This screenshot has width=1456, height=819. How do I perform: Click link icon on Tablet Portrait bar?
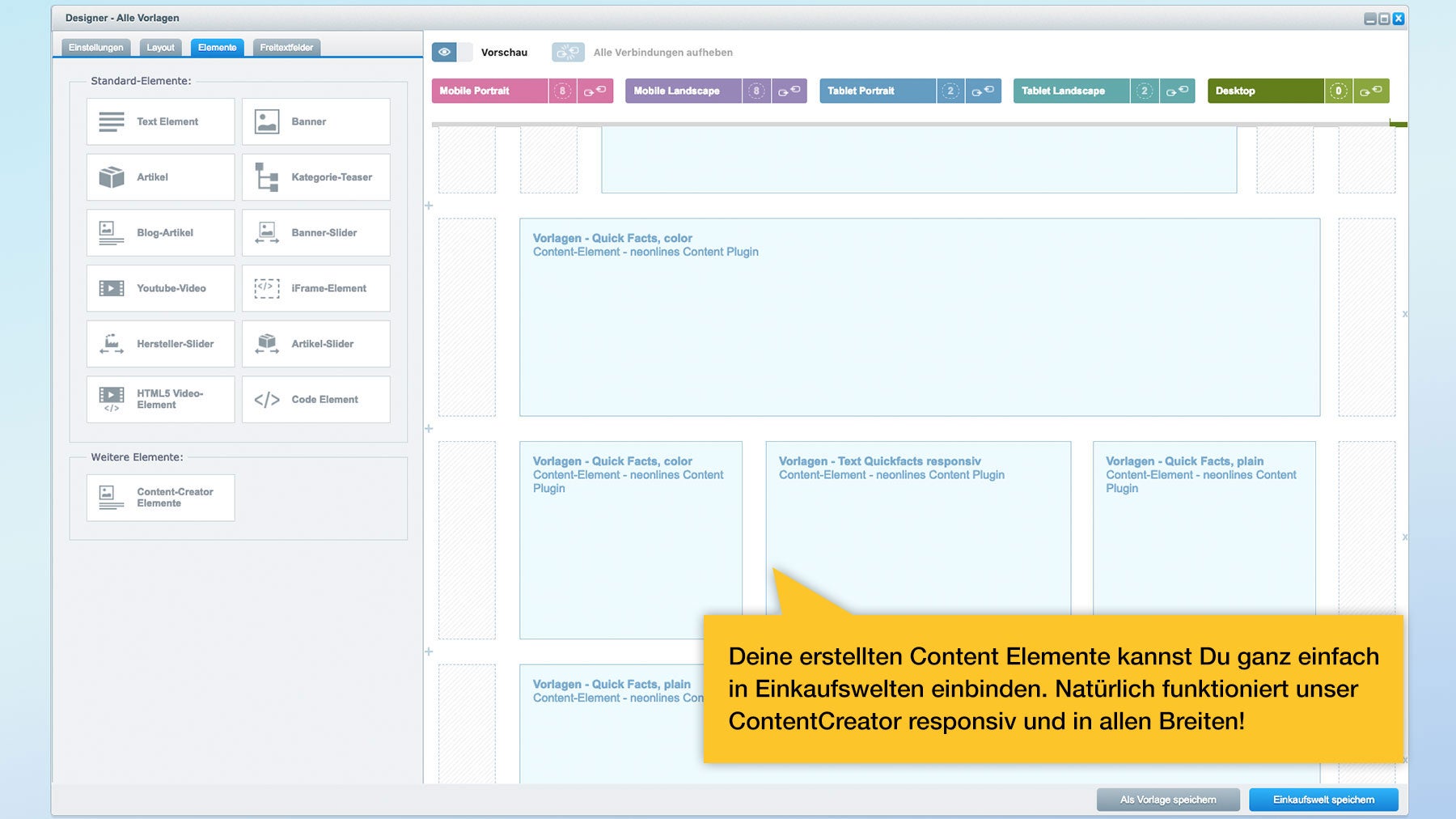[x=984, y=91]
